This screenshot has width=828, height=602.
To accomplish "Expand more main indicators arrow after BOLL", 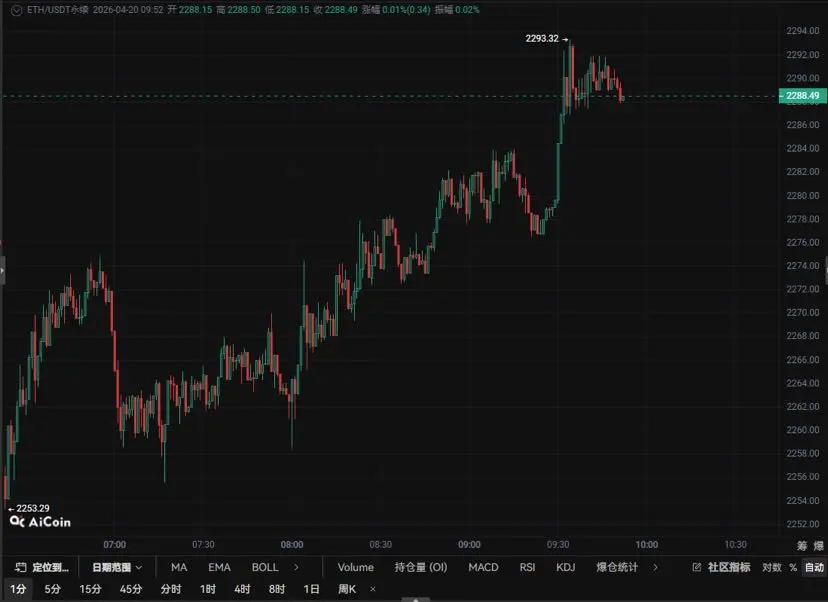I will click(296, 567).
